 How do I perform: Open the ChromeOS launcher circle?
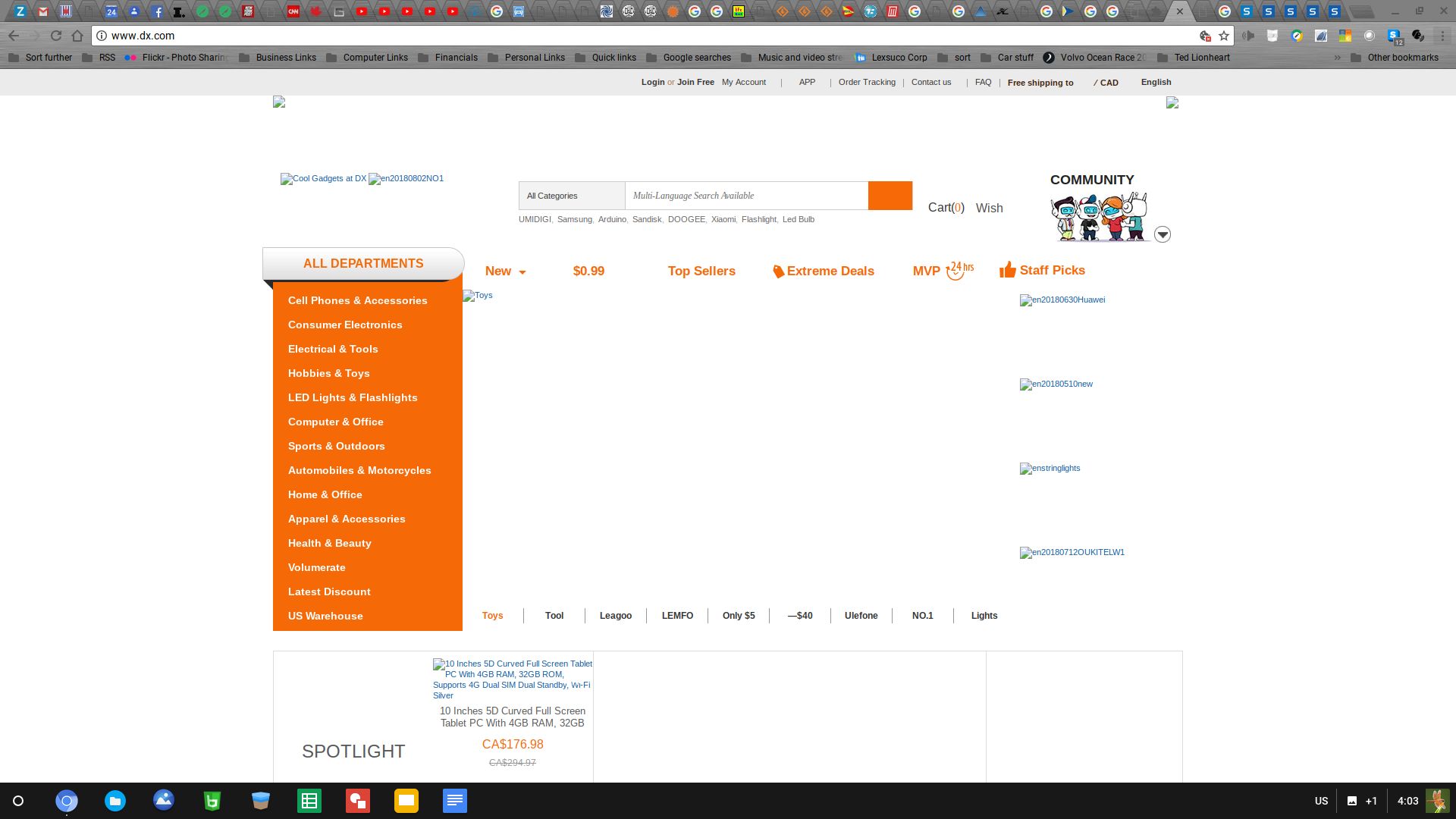pyautogui.click(x=18, y=801)
